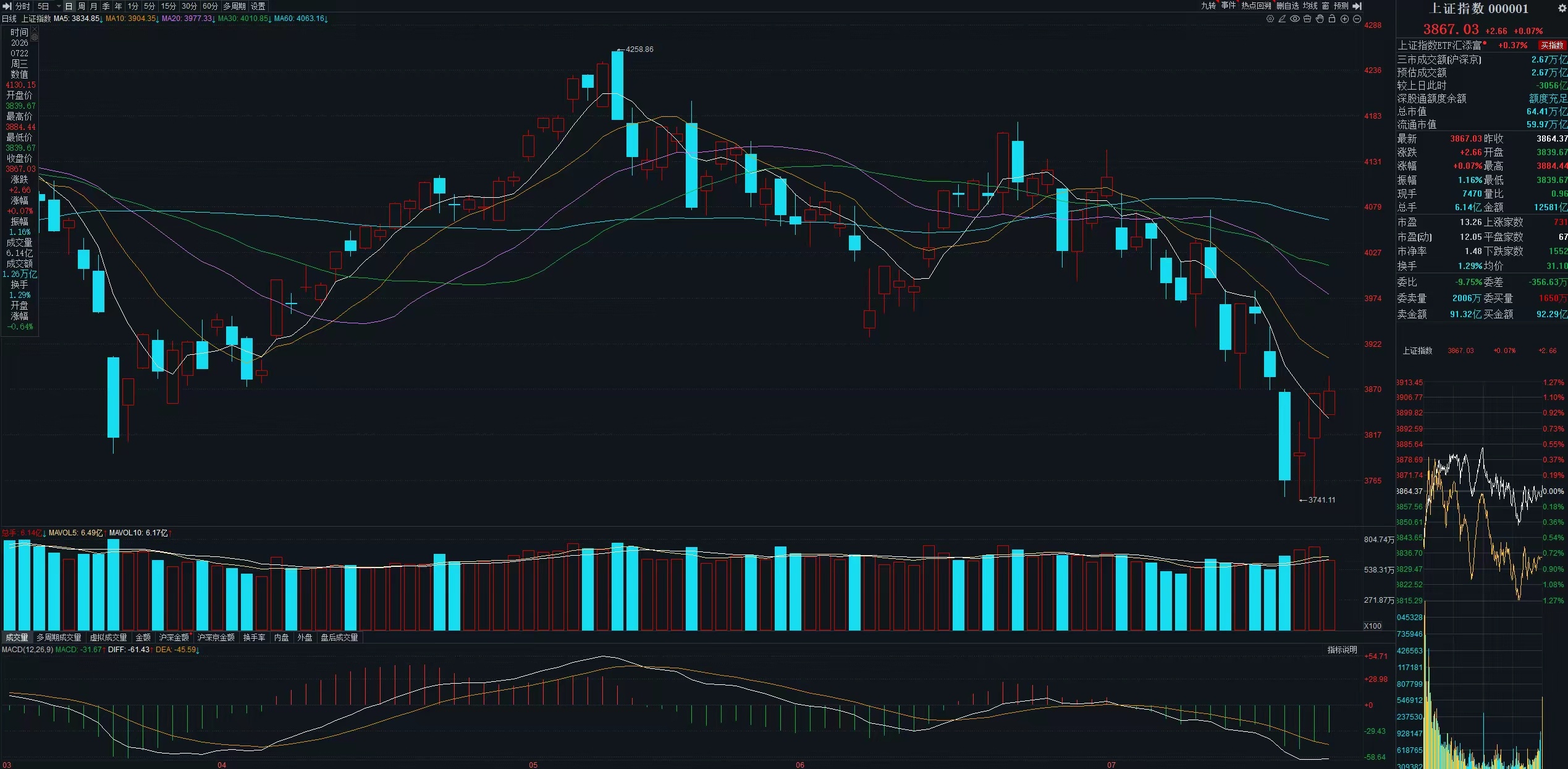The width and height of the screenshot is (1568, 769).
Task: Open 热点回溯 hot topic review
Action: (x=1256, y=6)
